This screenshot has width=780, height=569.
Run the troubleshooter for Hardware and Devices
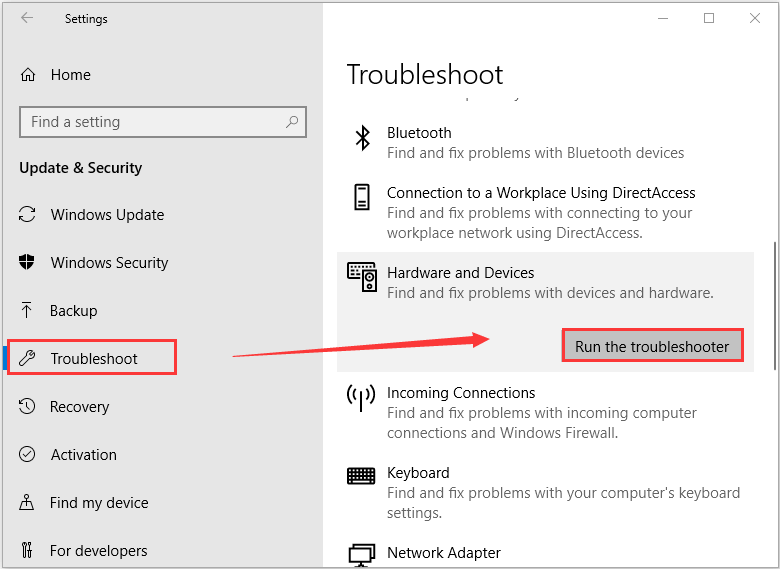click(x=653, y=346)
